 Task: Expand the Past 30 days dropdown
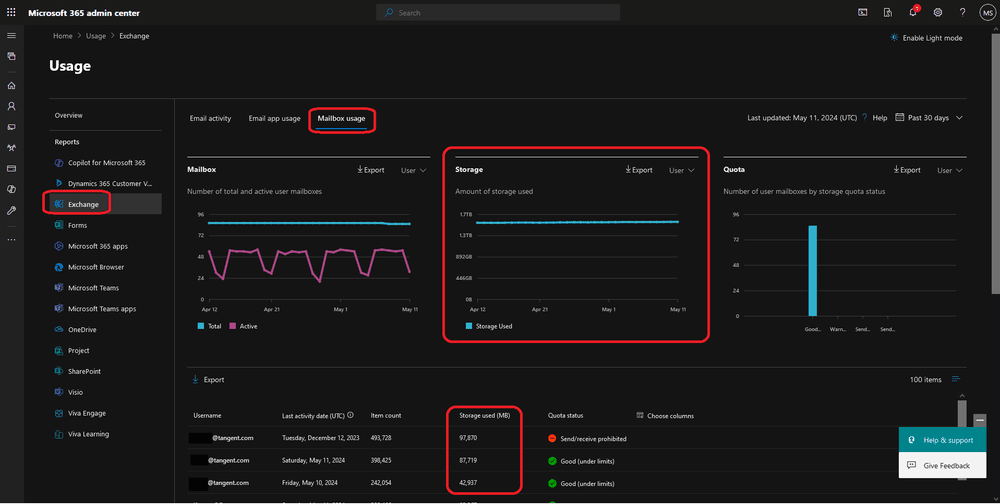929,118
